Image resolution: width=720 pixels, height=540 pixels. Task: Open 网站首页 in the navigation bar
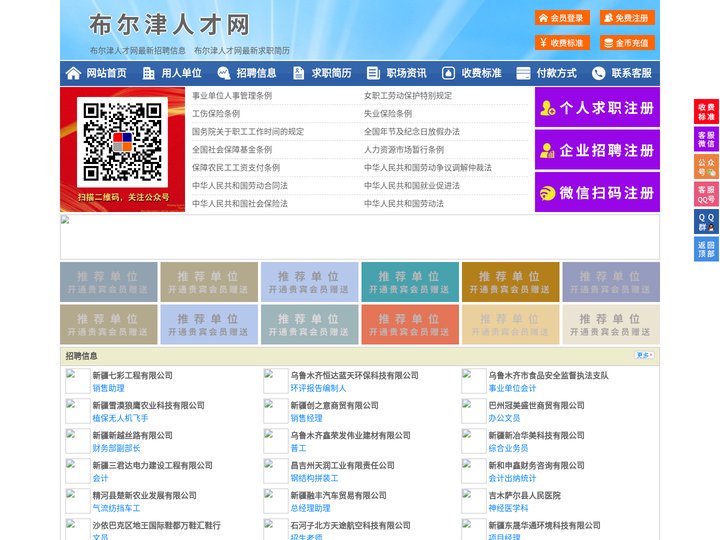click(x=106, y=73)
